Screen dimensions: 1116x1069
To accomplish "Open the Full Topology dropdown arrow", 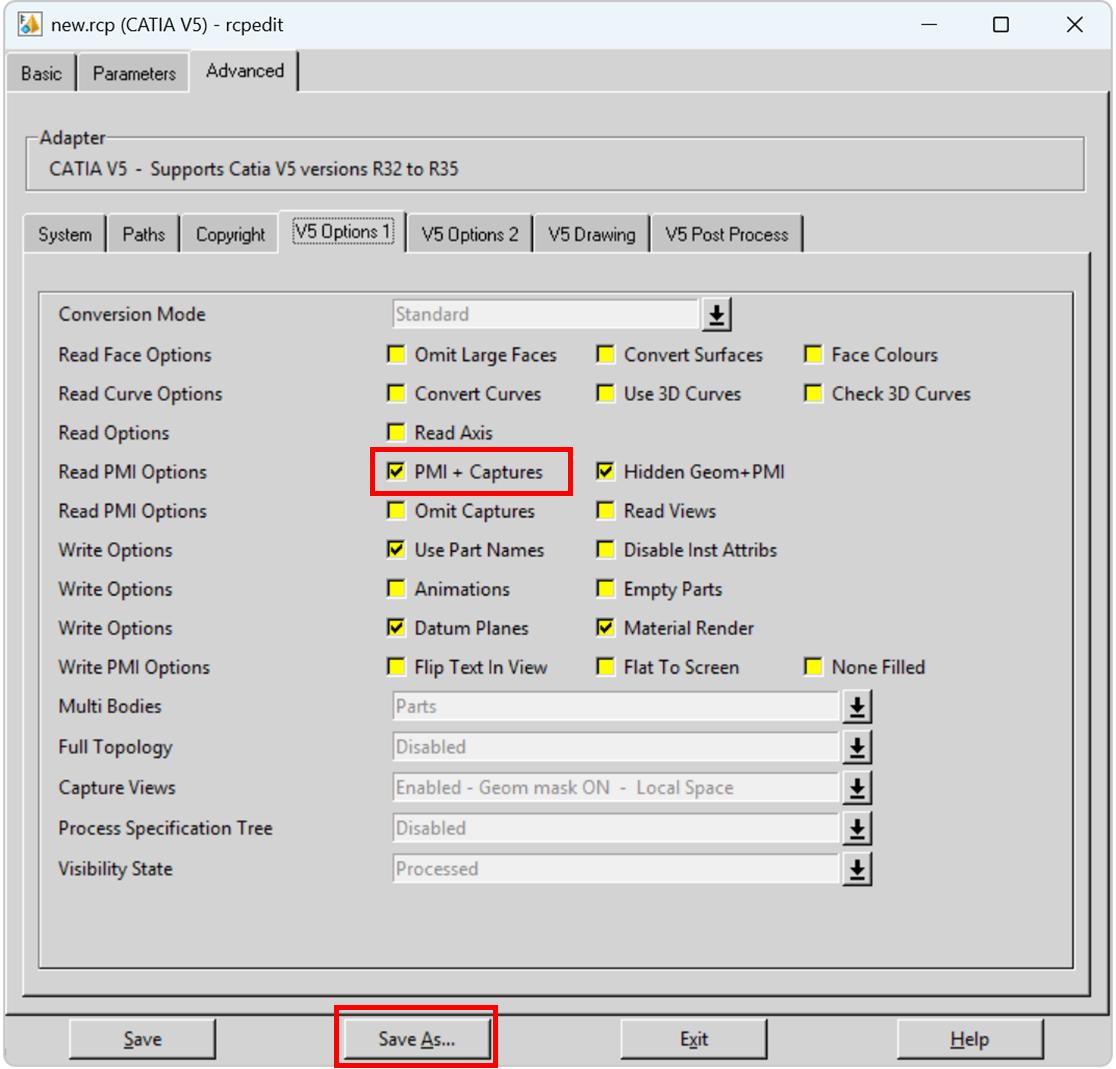I will click(x=857, y=747).
